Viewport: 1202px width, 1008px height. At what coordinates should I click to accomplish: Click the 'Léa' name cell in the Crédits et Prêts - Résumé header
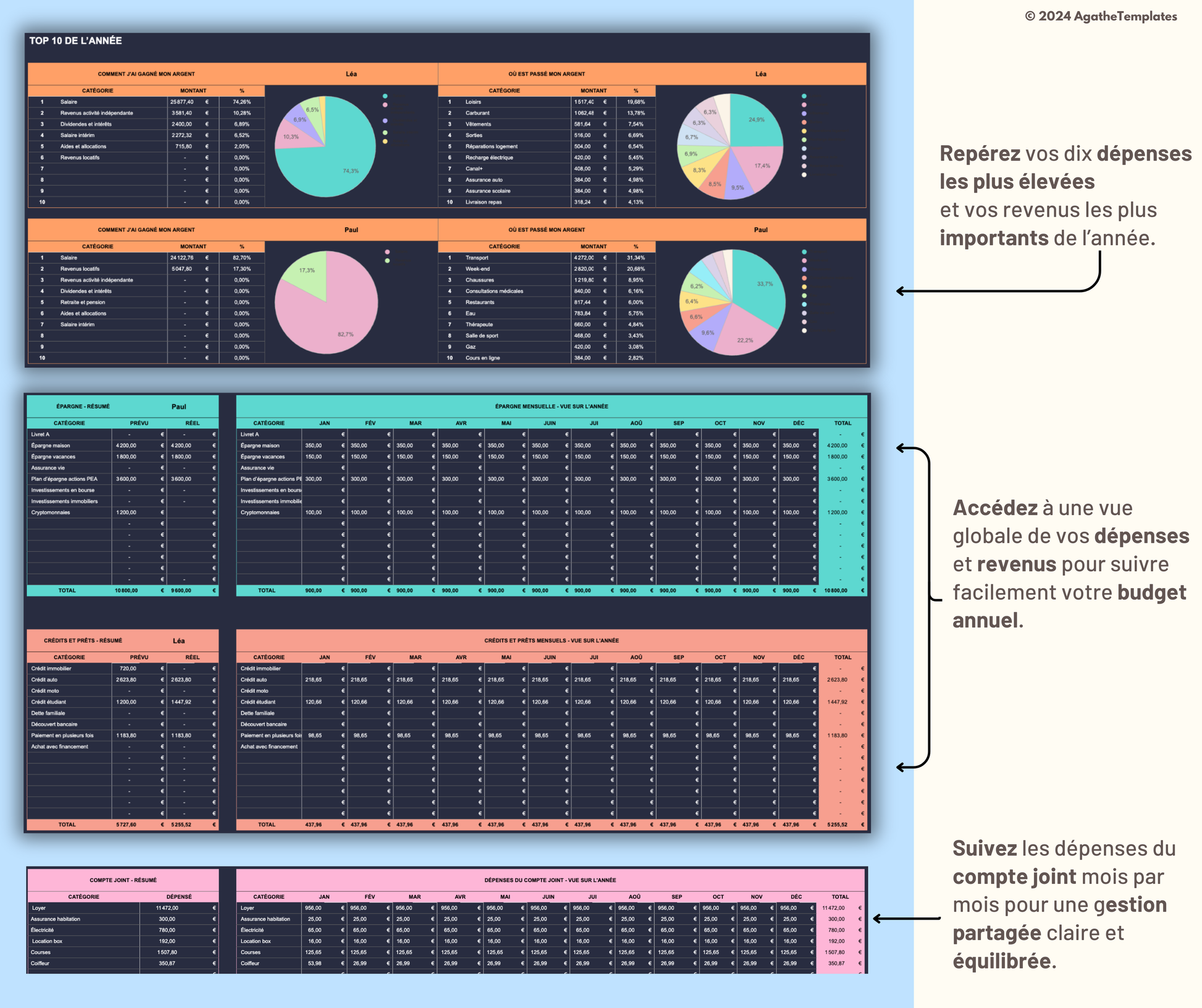coord(179,640)
